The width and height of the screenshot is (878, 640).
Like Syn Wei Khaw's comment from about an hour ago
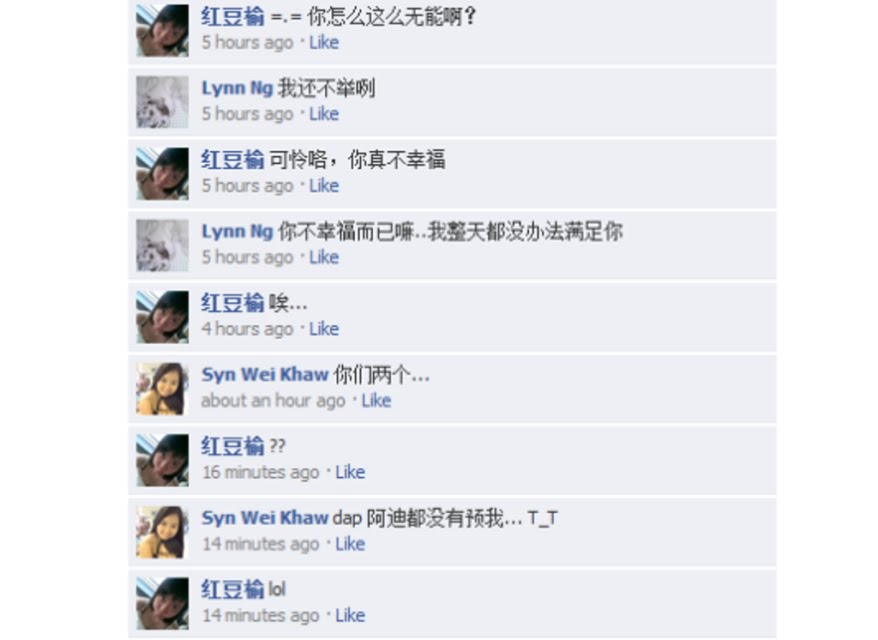pos(376,401)
